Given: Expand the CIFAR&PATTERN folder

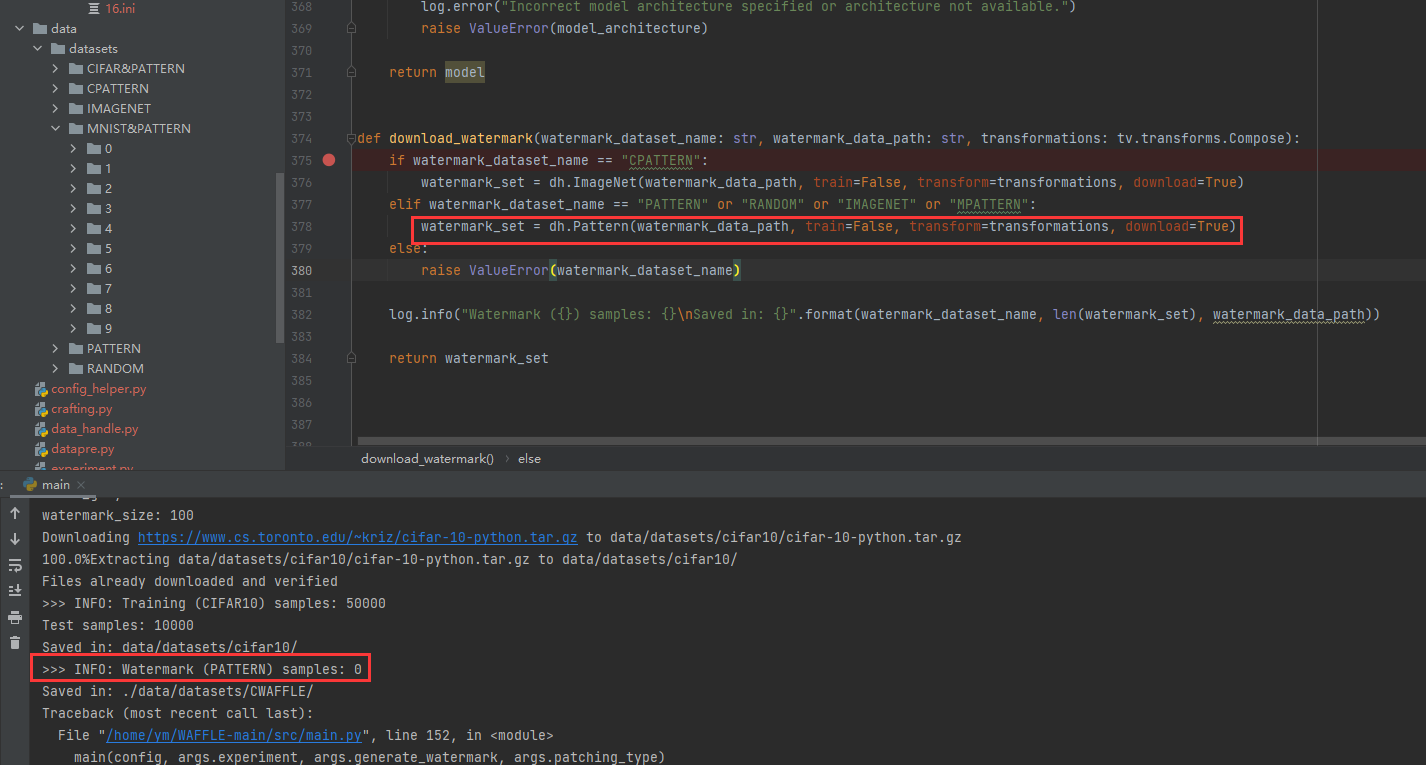Looking at the screenshot, I should click(x=55, y=68).
